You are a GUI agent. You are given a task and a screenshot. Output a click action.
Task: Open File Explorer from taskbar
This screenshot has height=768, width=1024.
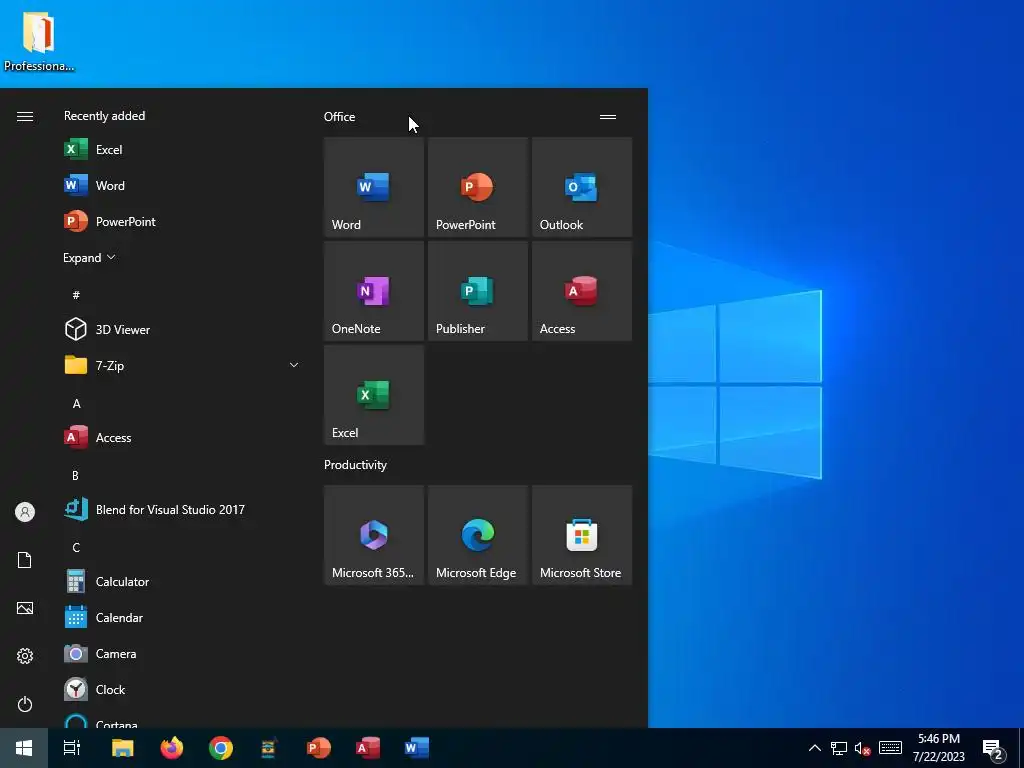(x=122, y=748)
